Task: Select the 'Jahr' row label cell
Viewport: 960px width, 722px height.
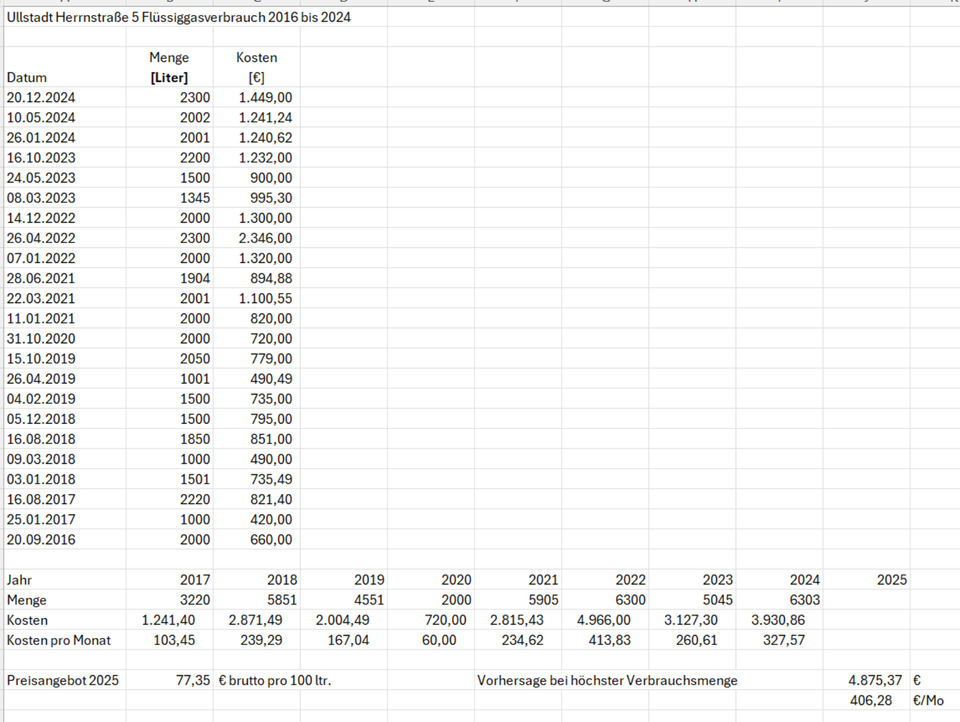Action: (x=20, y=580)
